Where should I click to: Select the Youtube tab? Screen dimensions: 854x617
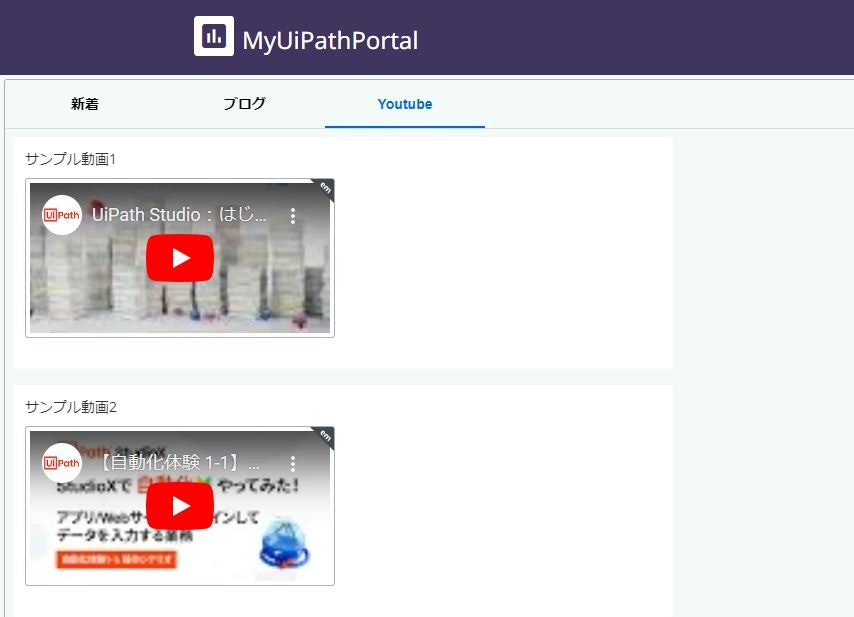pos(404,103)
